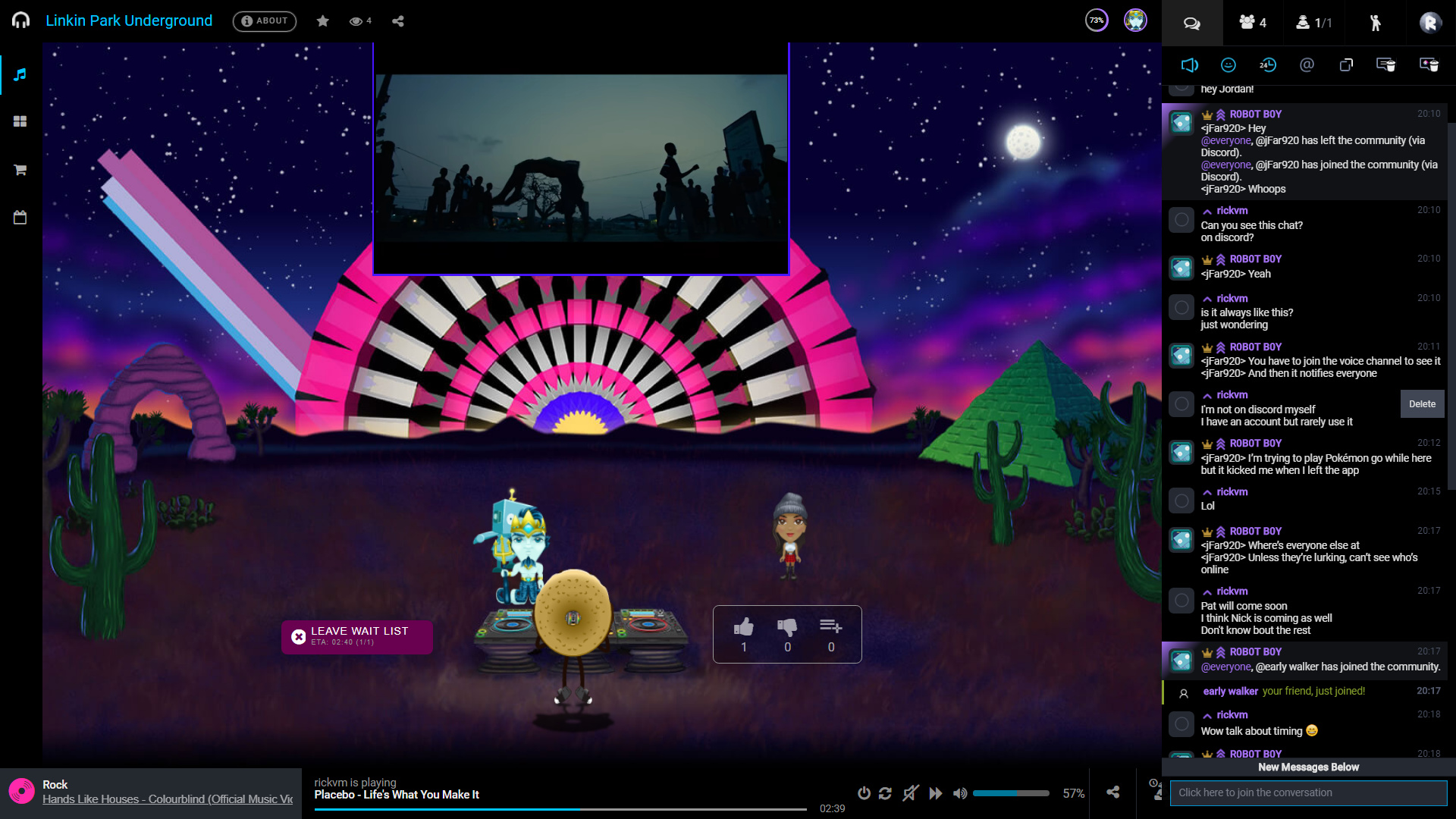Skip the current track
This screenshot has width=1456, height=819.
[x=936, y=793]
